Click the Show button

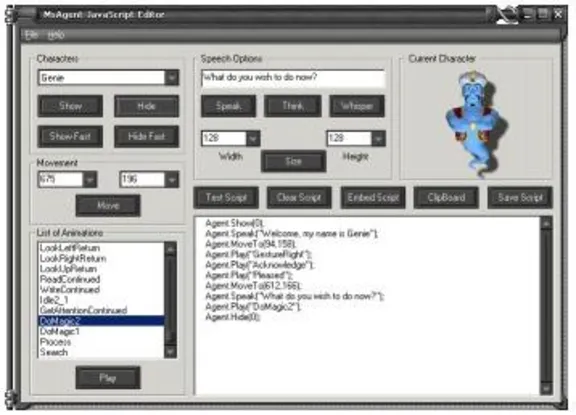pos(70,106)
